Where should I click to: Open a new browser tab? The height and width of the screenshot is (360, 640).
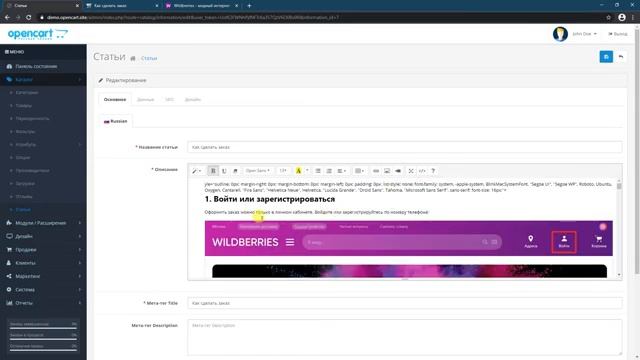(x=249, y=6)
